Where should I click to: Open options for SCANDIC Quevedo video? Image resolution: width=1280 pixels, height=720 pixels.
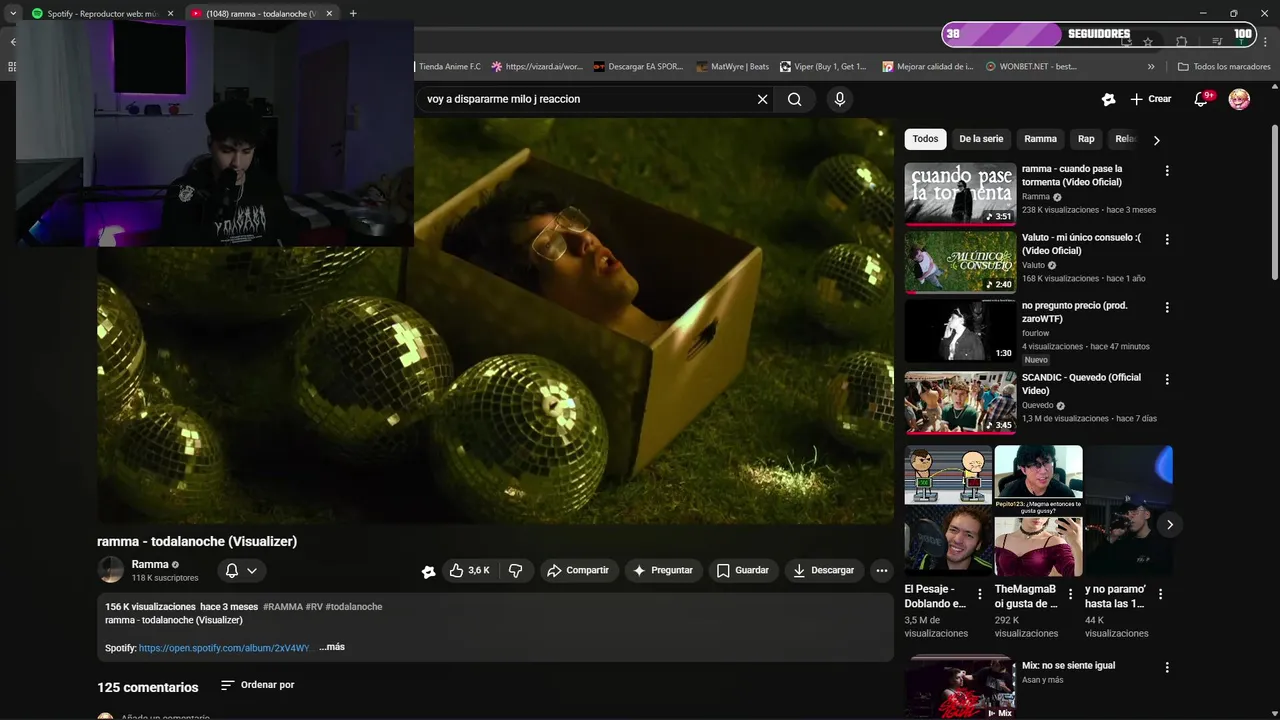1166,379
